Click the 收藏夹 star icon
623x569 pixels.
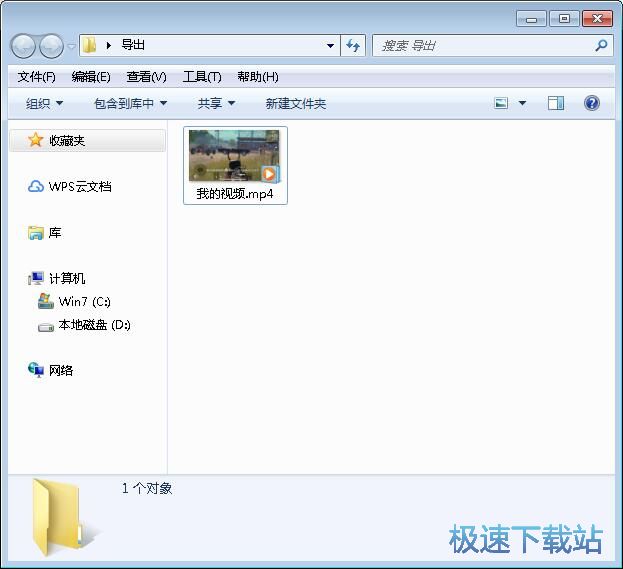35,140
